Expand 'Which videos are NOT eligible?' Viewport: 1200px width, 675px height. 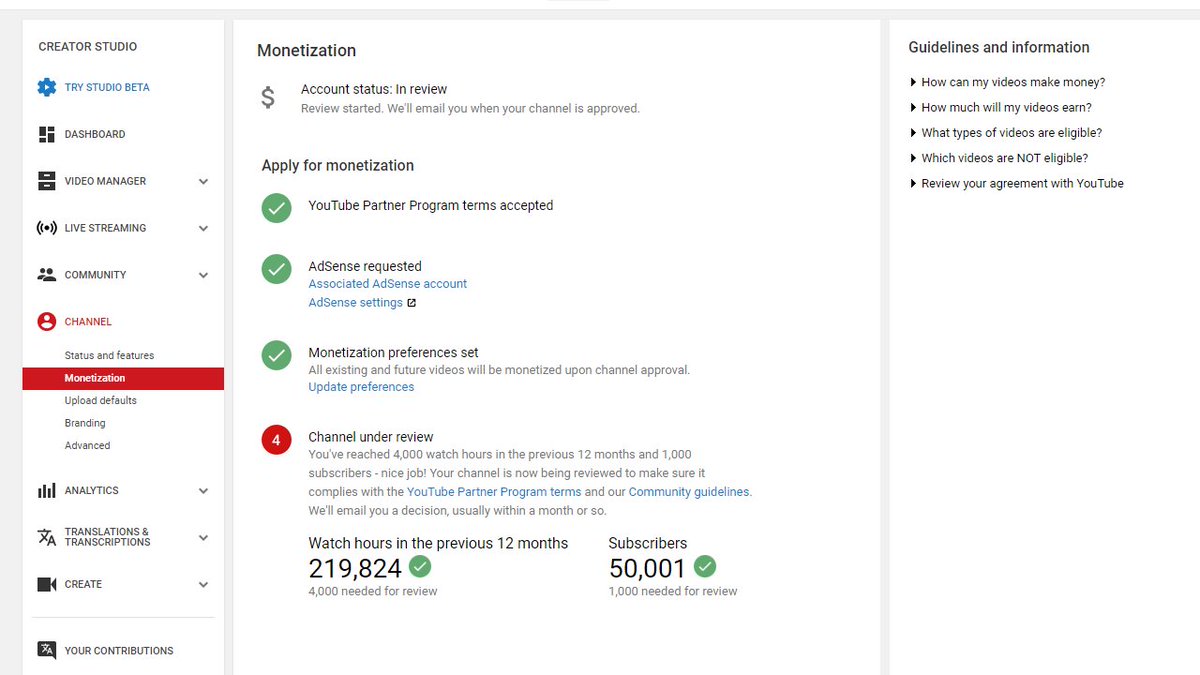click(x=998, y=158)
